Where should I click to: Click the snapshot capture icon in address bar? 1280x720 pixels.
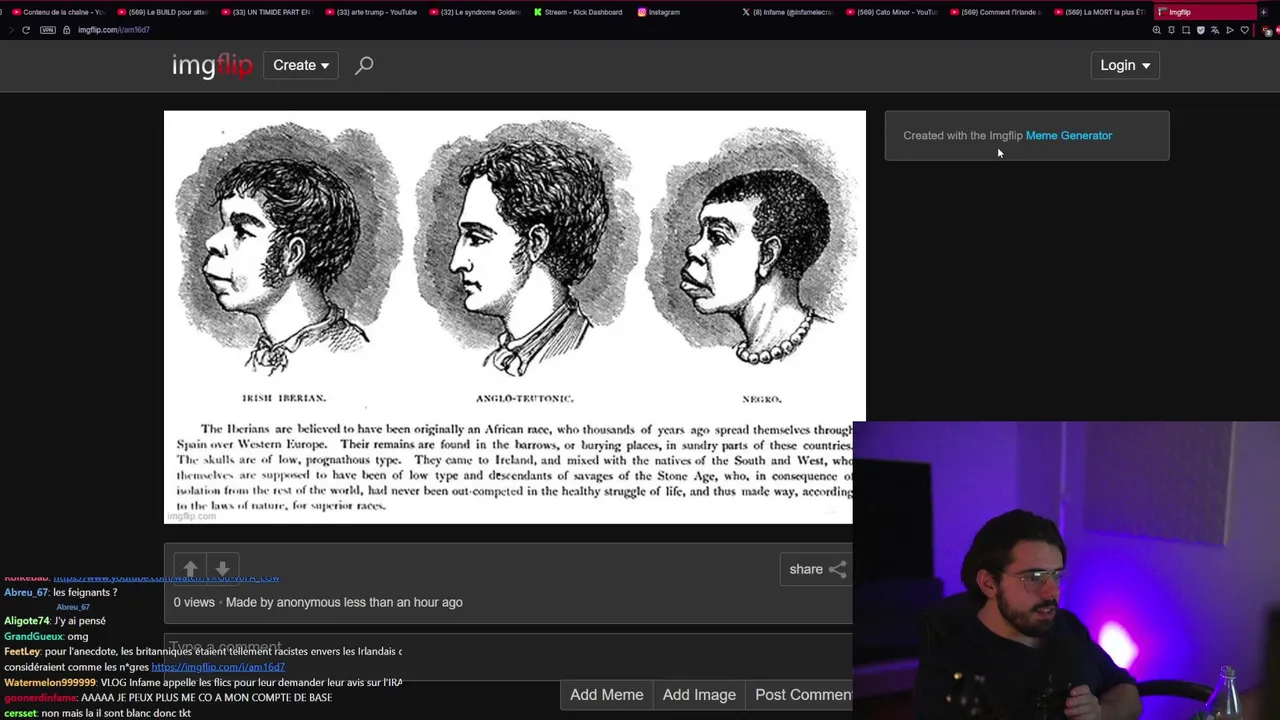pos(1186,30)
